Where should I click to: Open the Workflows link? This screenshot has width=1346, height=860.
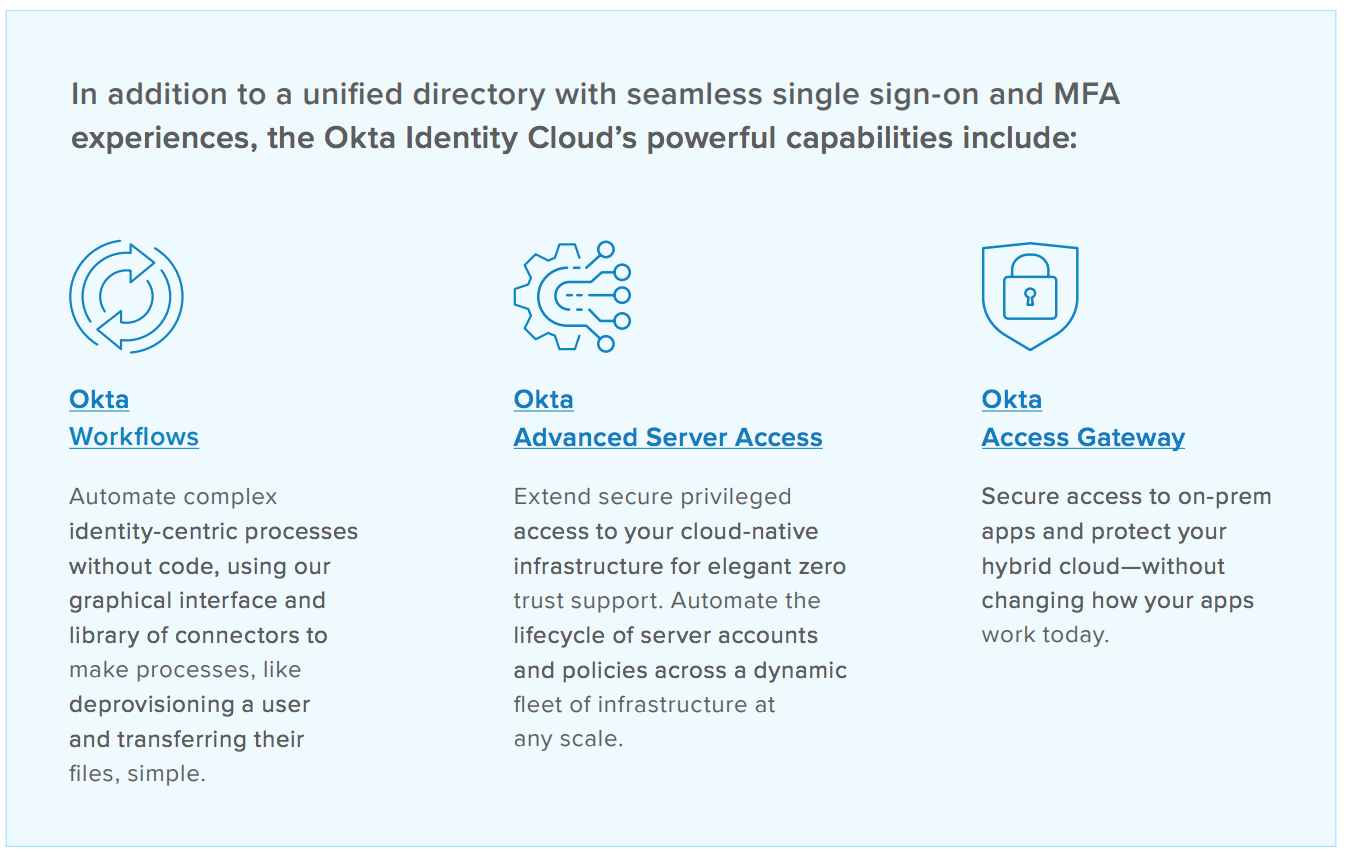(x=134, y=437)
